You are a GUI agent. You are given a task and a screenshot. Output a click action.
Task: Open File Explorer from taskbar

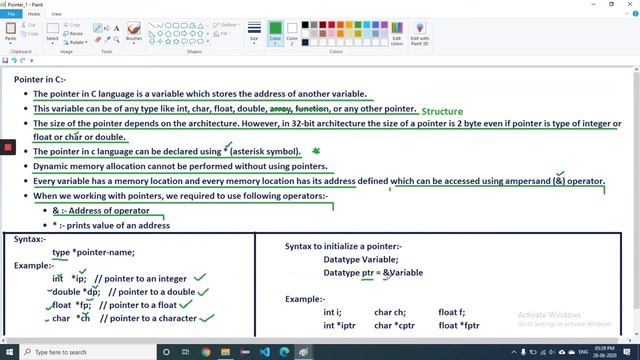tap(225, 352)
